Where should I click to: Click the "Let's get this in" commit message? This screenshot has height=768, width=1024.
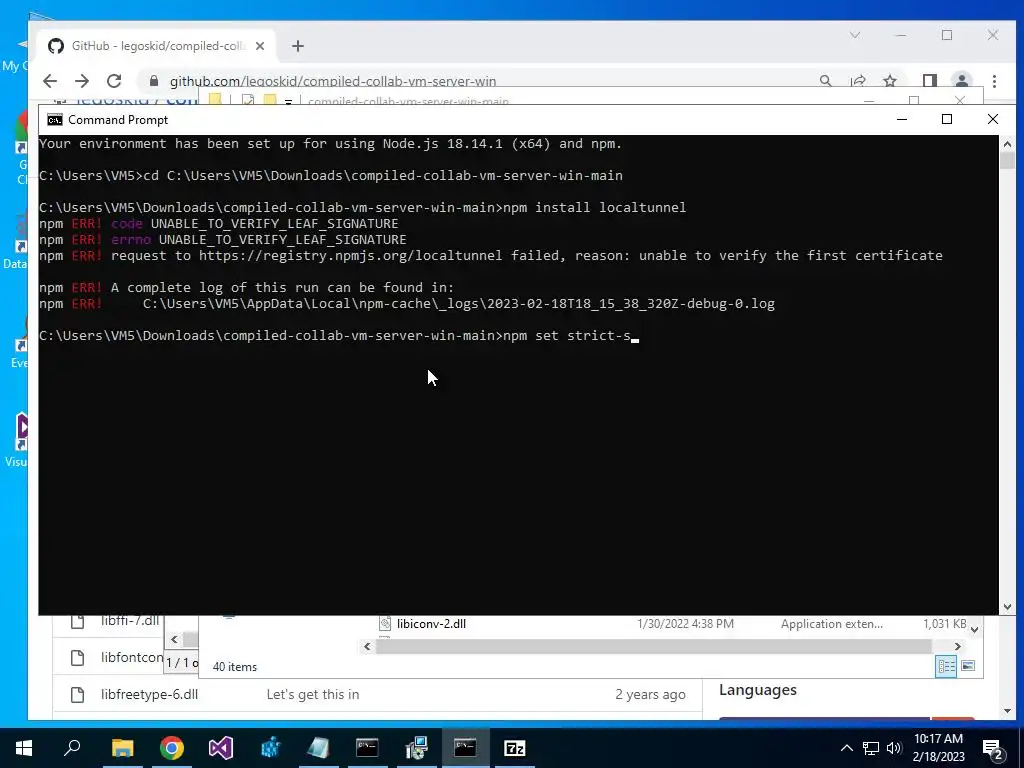click(x=313, y=695)
